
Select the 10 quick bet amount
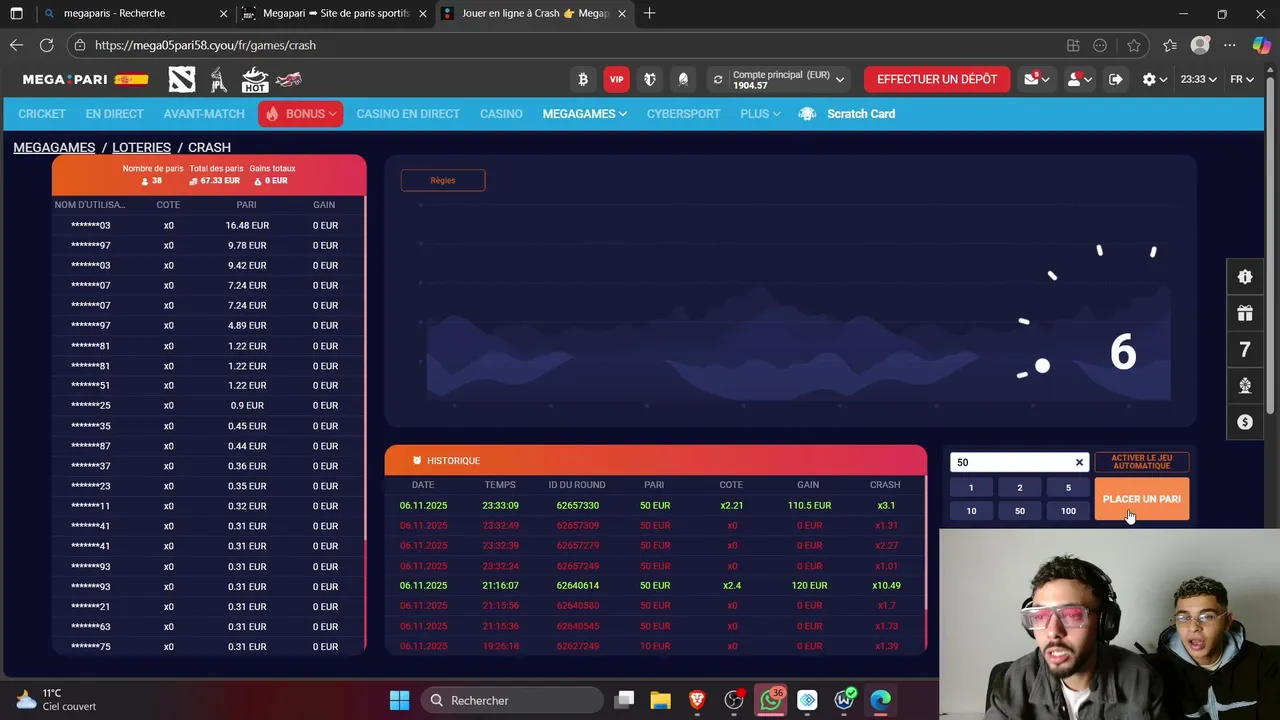click(971, 511)
